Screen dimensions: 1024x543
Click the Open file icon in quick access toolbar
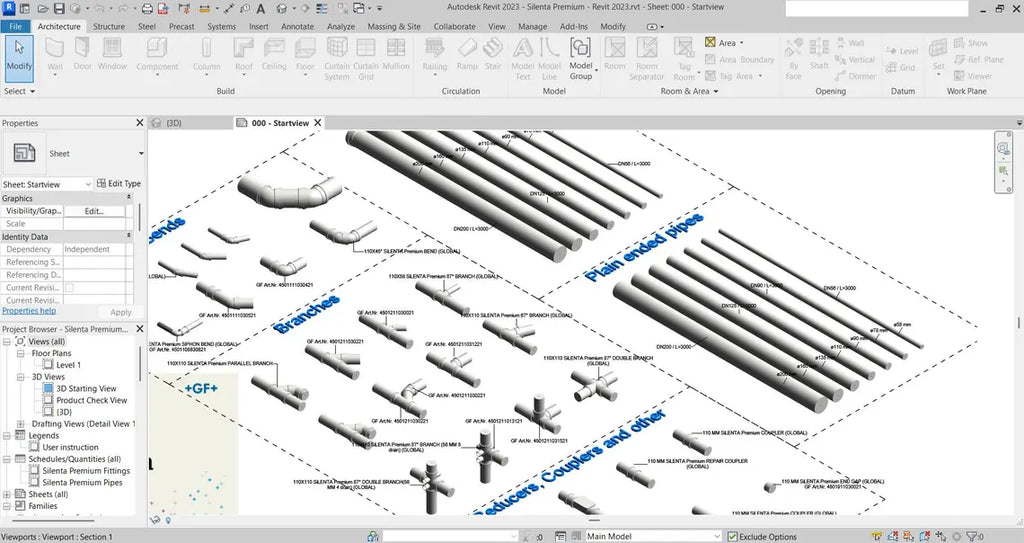click(42, 8)
